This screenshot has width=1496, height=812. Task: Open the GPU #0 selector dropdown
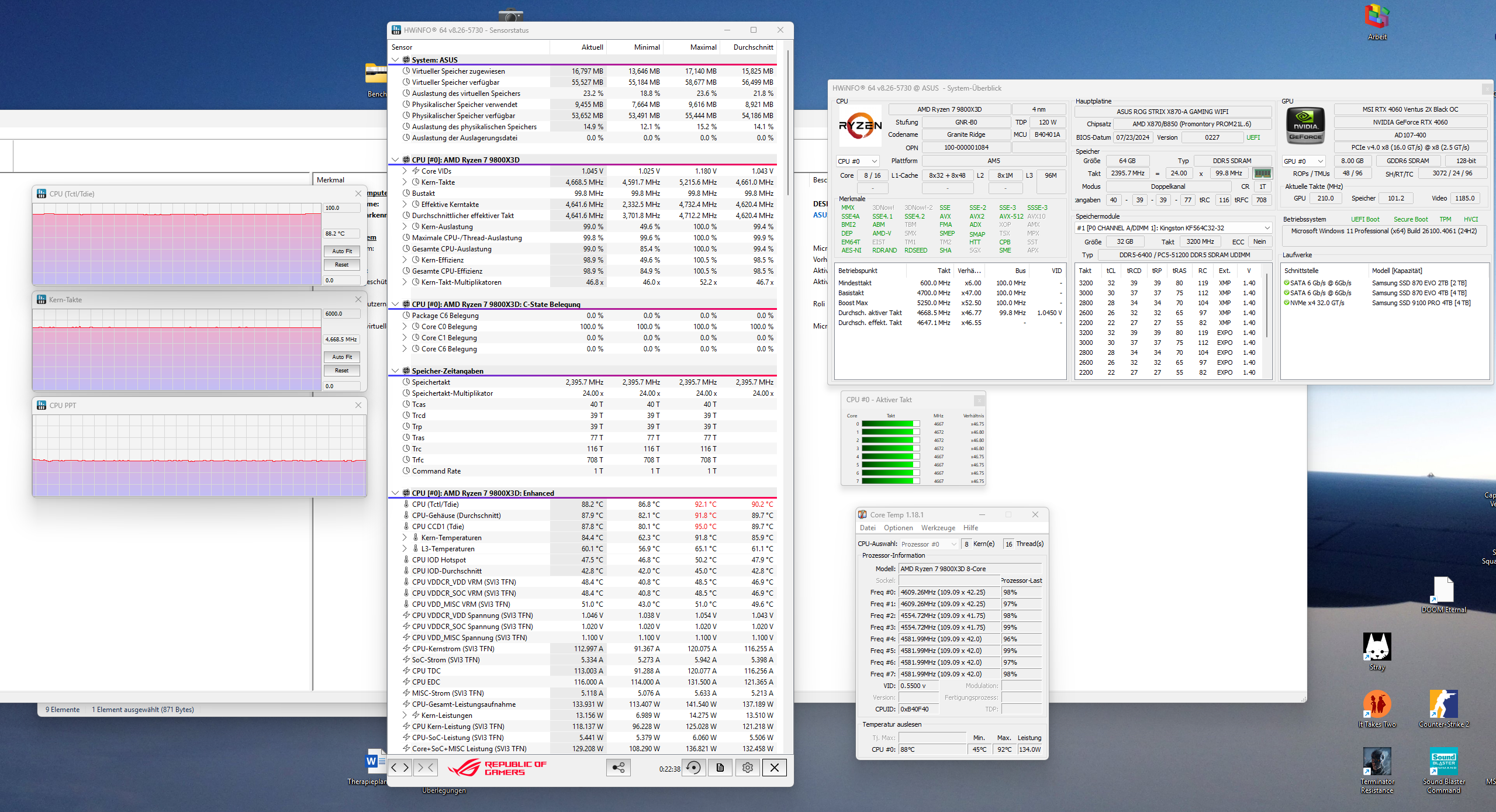[1304, 161]
